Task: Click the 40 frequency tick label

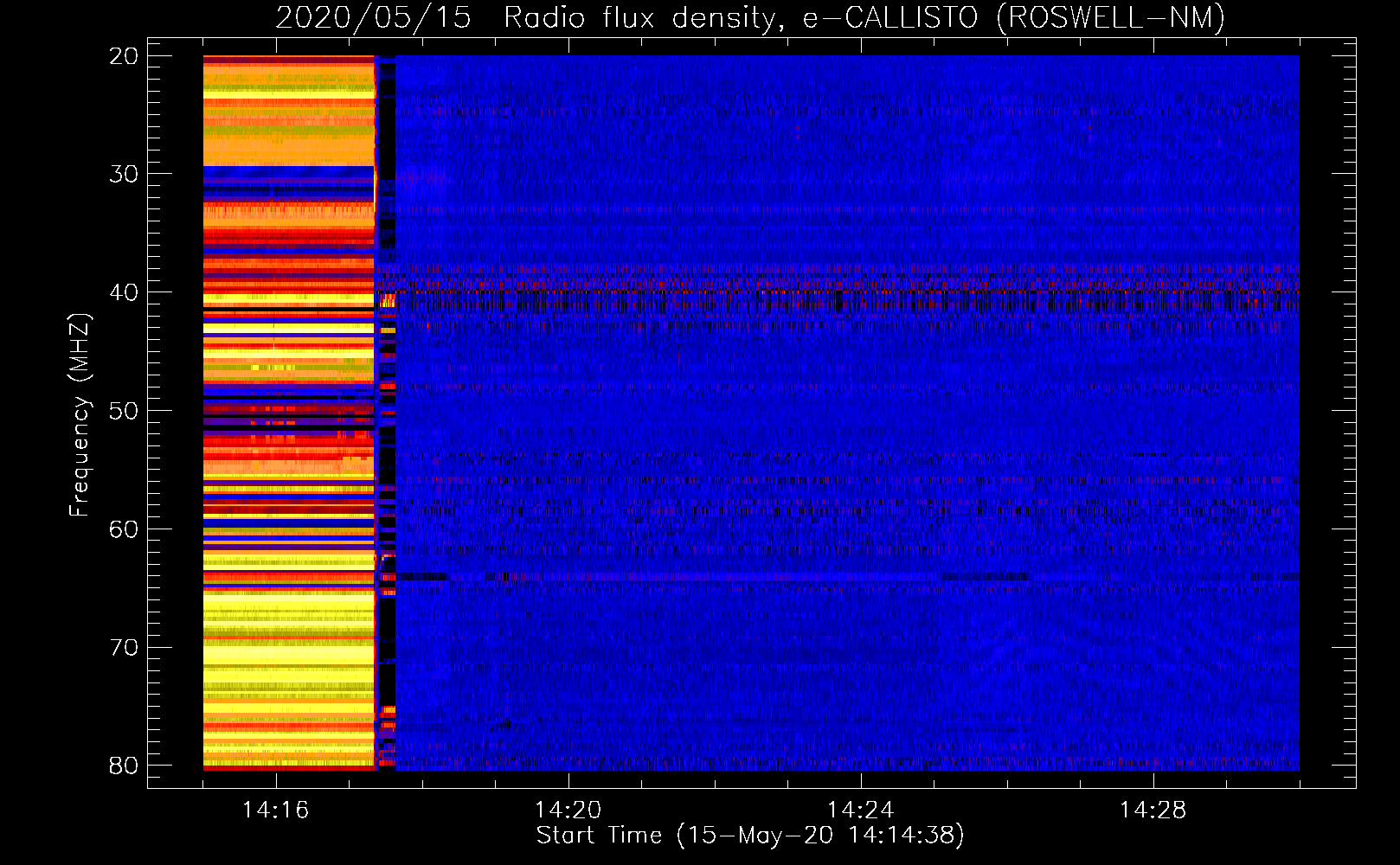Action: point(124,292)
